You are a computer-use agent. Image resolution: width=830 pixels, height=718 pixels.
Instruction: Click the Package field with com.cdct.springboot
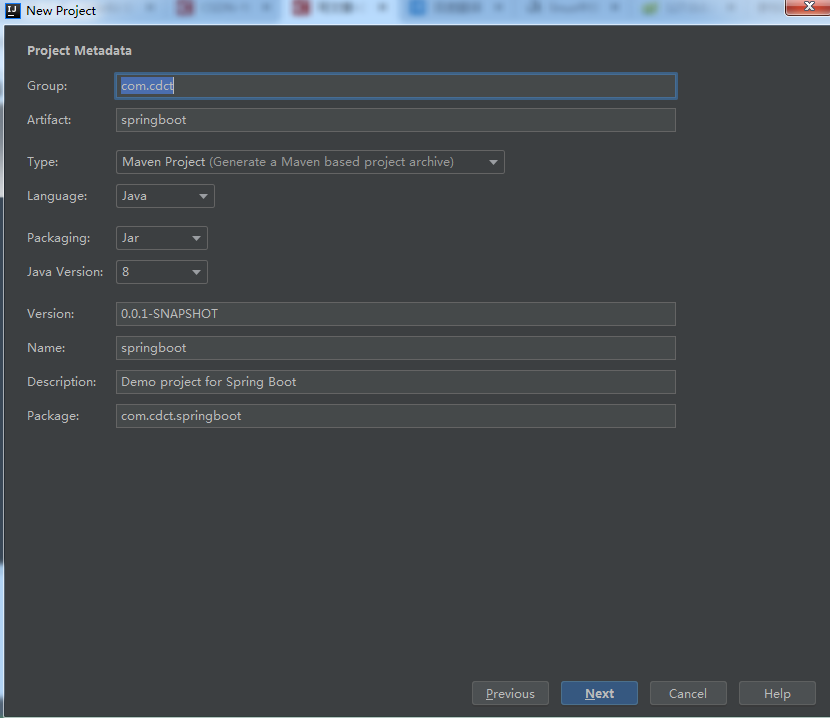click(395, 416)
